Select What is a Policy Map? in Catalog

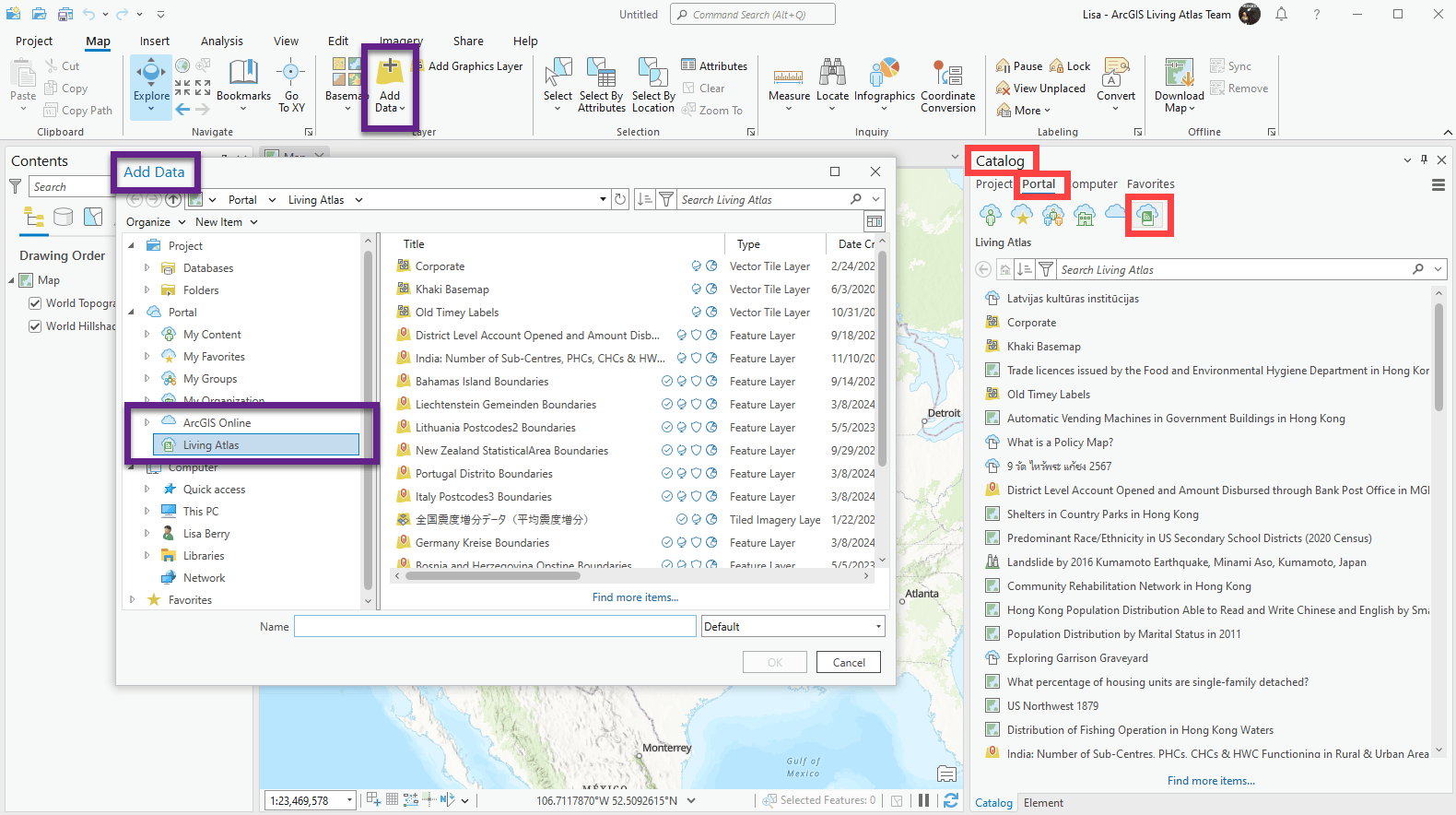coord(1060,443)
